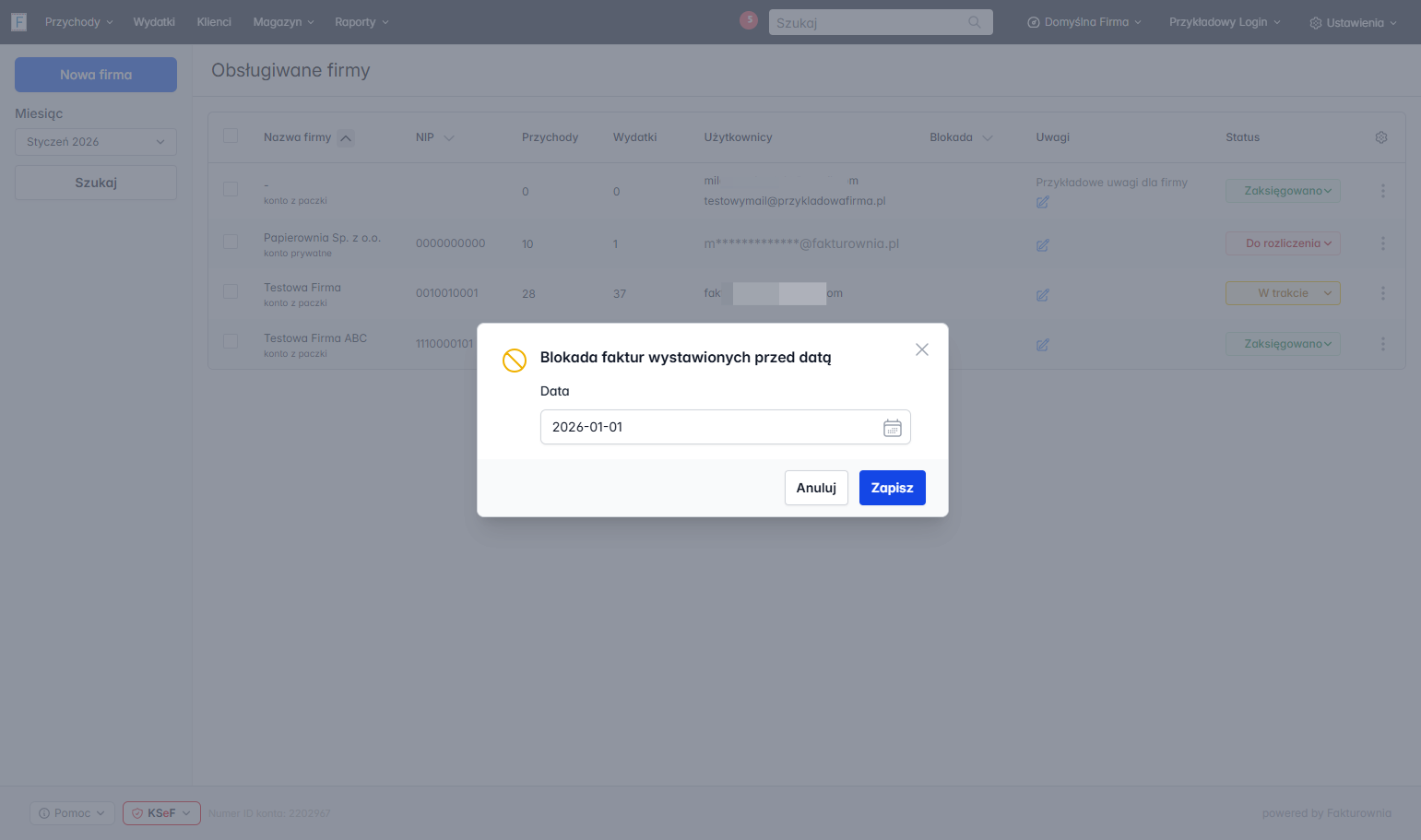Open the Przychody menu
Viewport: 1421px width, 840px height.
[79, 22]
